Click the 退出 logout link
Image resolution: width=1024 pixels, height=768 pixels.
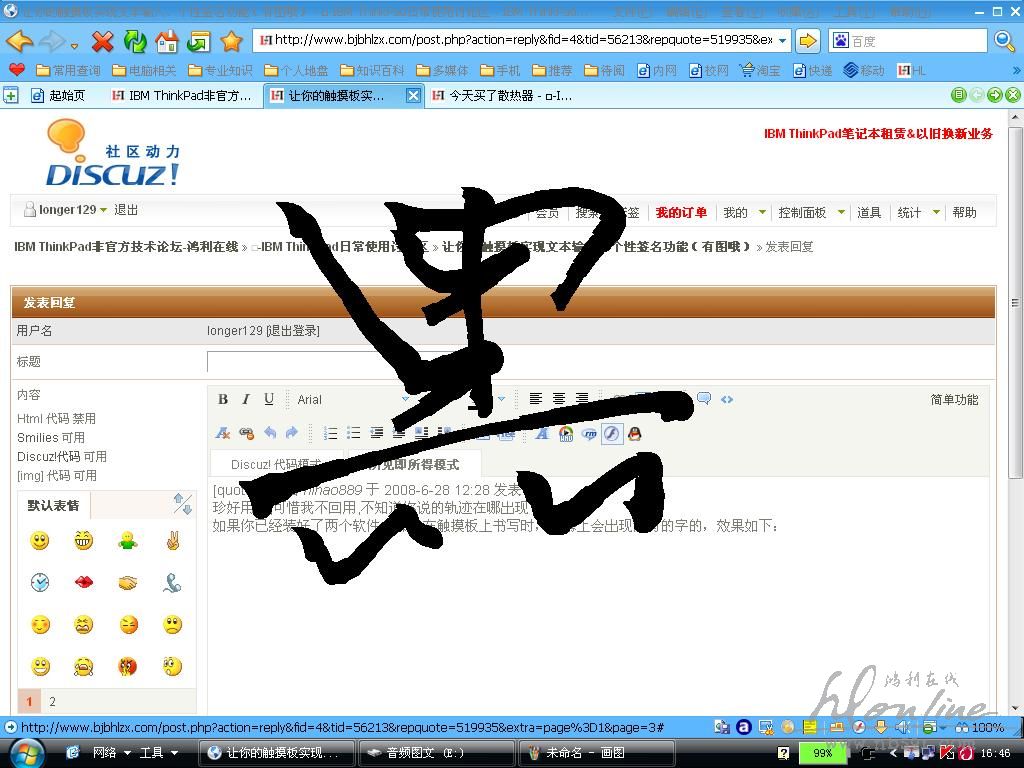126,210
